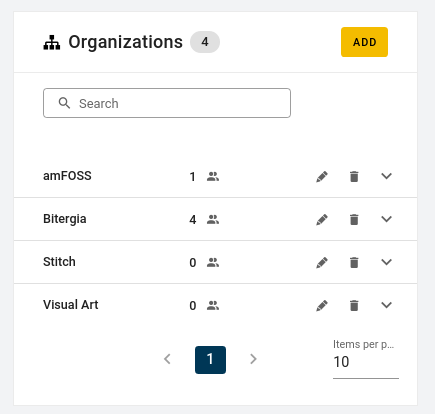Click the pencil icon for Bitergia
This screenshot has width=435, height=414.
click(x=322, y=219)
